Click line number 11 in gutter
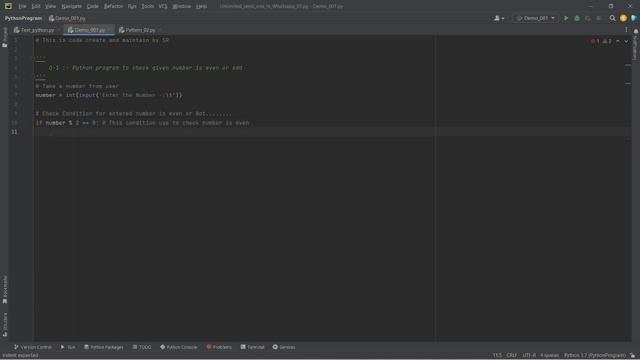 (x=14, y=132)
